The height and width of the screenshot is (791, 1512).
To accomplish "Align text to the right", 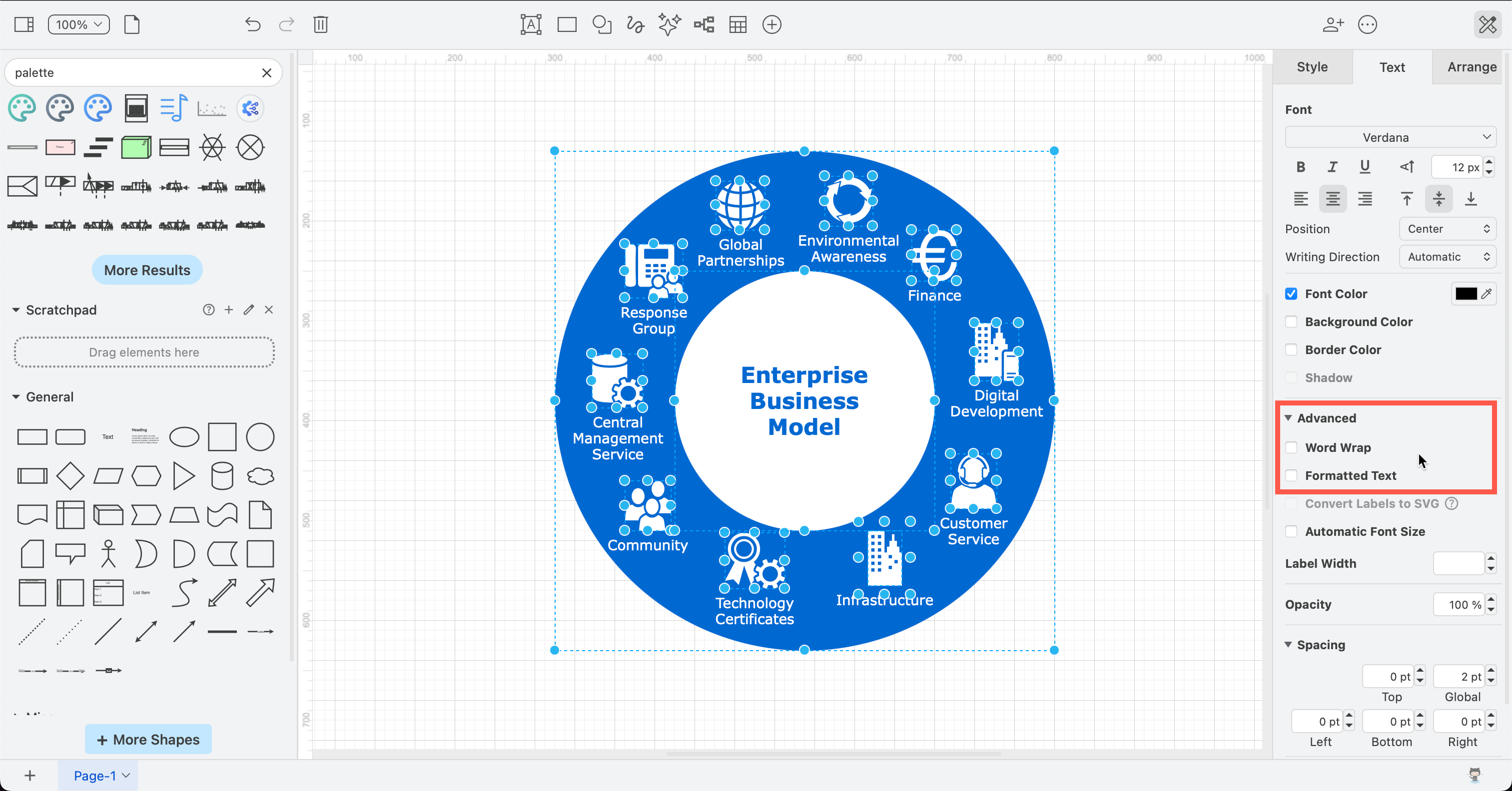I will 1365,199.
